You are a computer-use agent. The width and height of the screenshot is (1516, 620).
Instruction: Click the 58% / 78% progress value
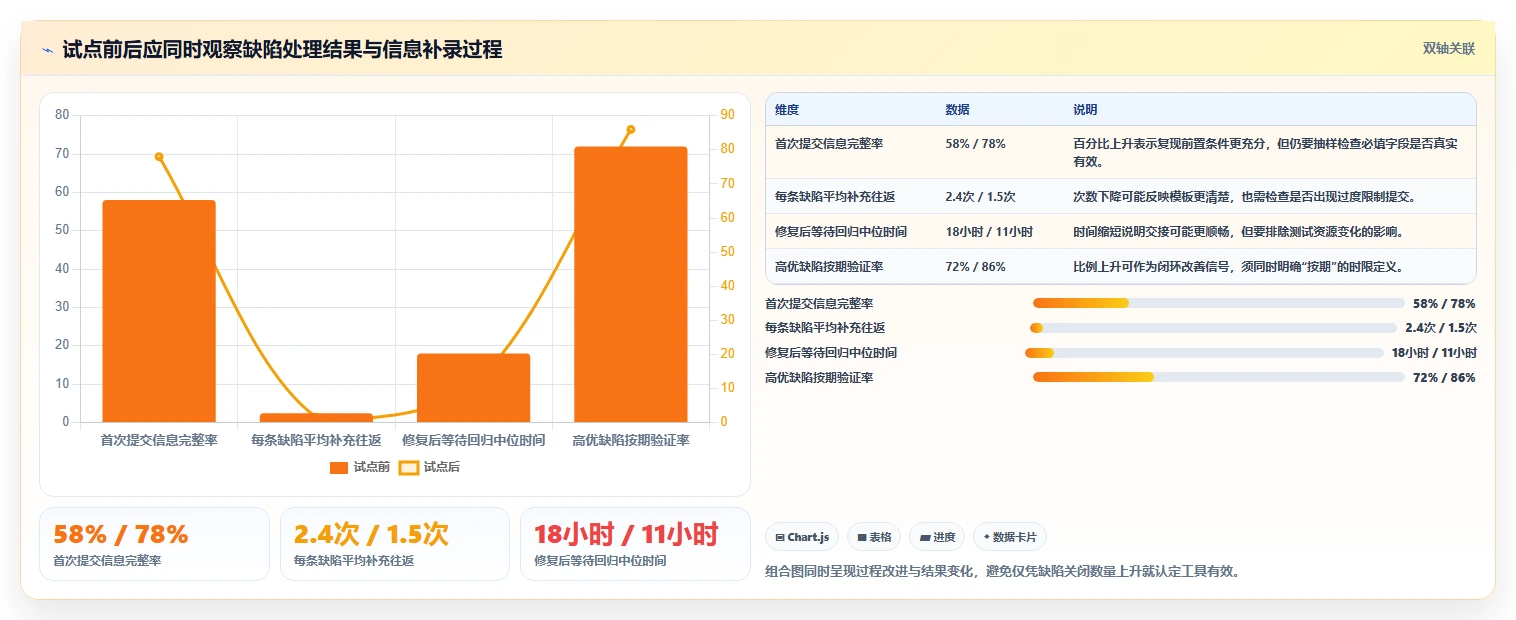(x=1444, y=303)
